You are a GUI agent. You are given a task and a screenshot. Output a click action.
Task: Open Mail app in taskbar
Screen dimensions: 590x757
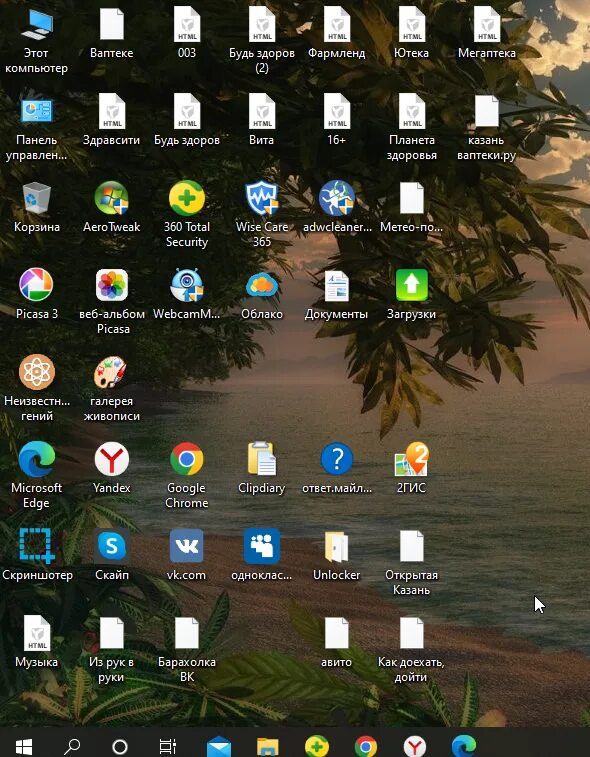click(219, 746)
